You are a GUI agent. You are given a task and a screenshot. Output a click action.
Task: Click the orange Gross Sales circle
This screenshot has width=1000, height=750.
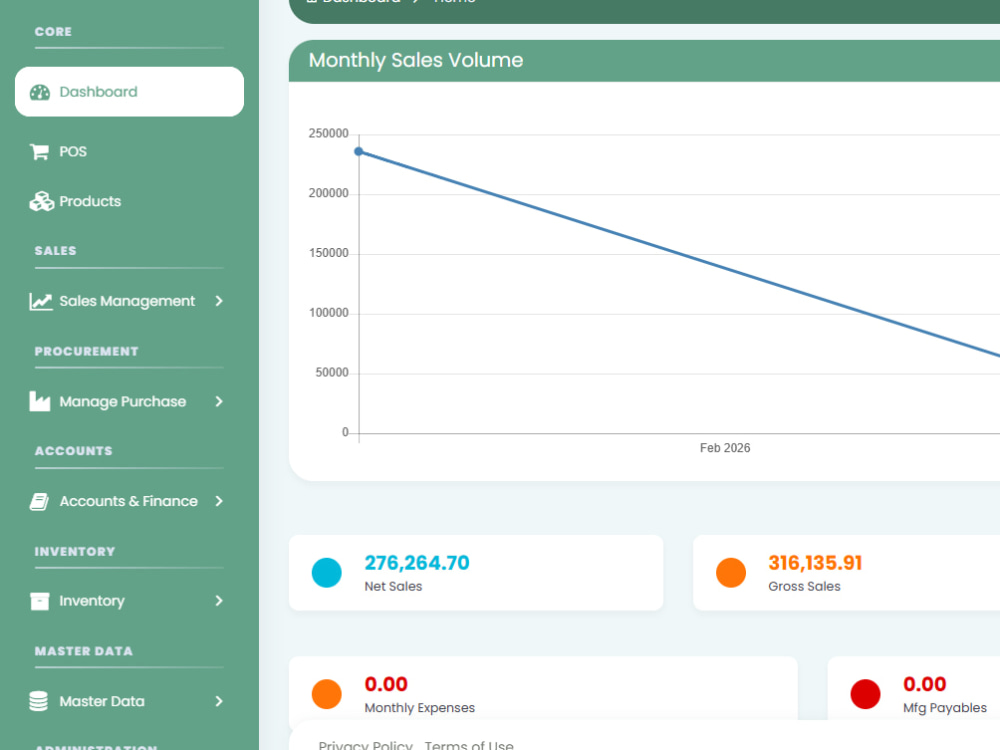[731, 573]
